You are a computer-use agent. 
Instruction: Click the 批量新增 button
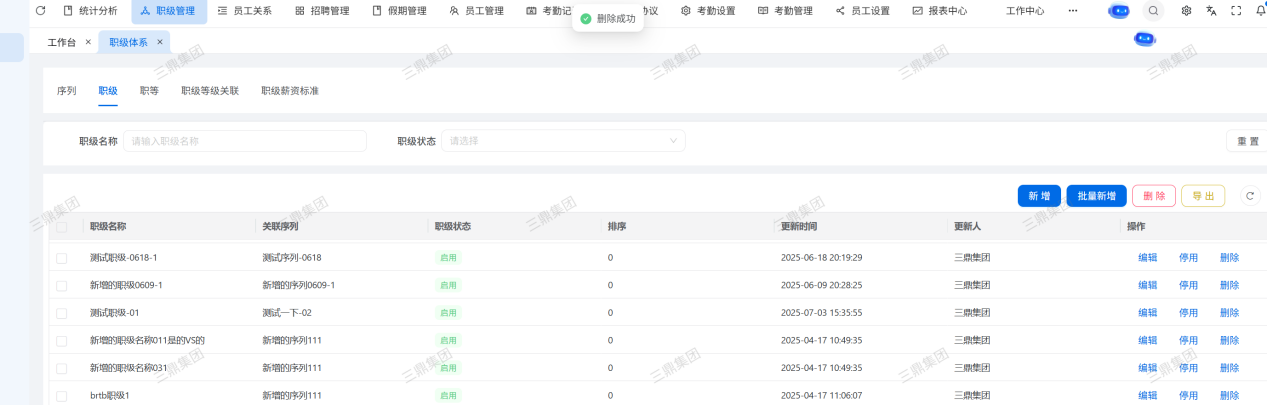[x=1096, y=196]
